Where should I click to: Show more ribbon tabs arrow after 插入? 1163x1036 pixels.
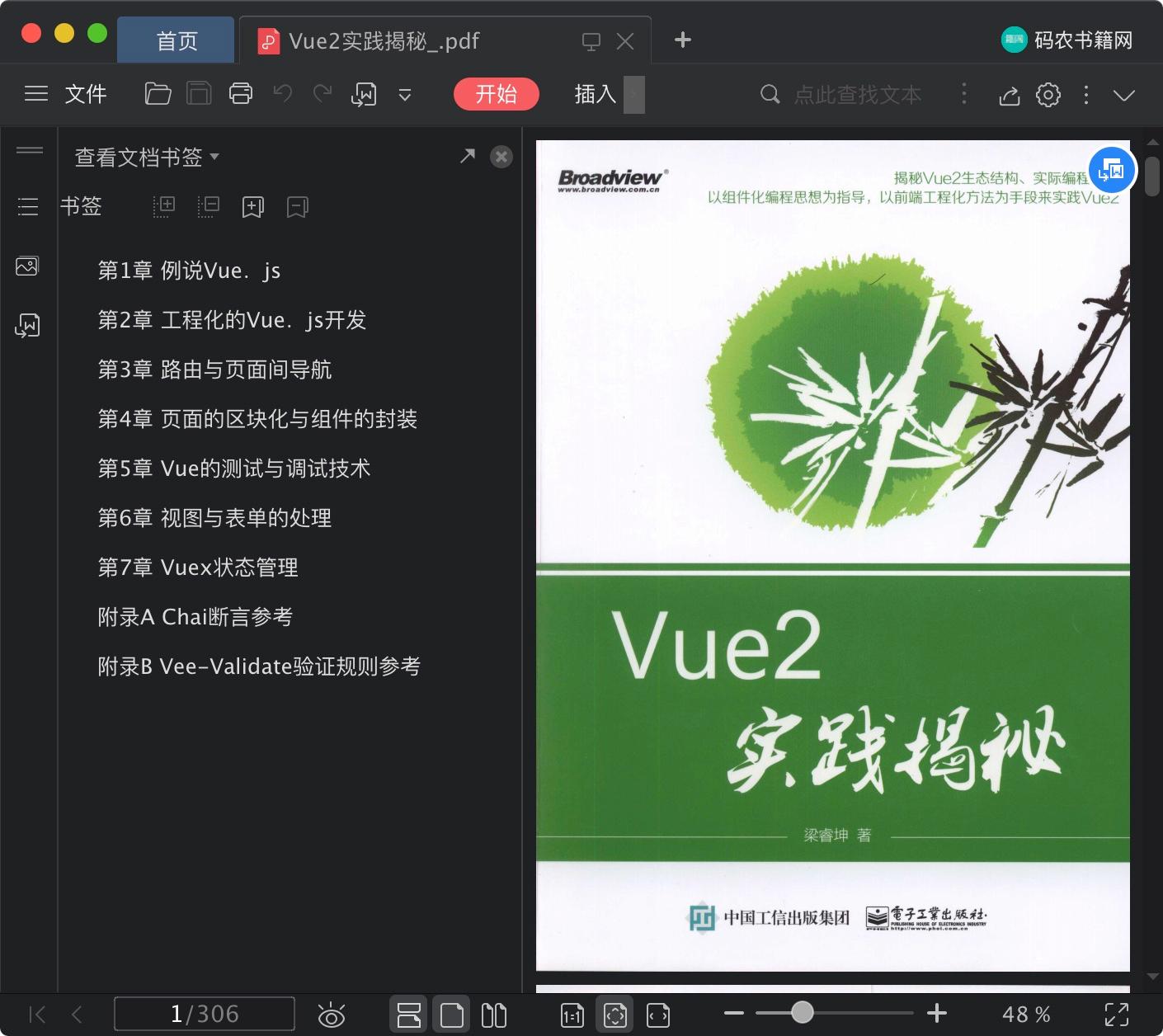pos(633,95)
